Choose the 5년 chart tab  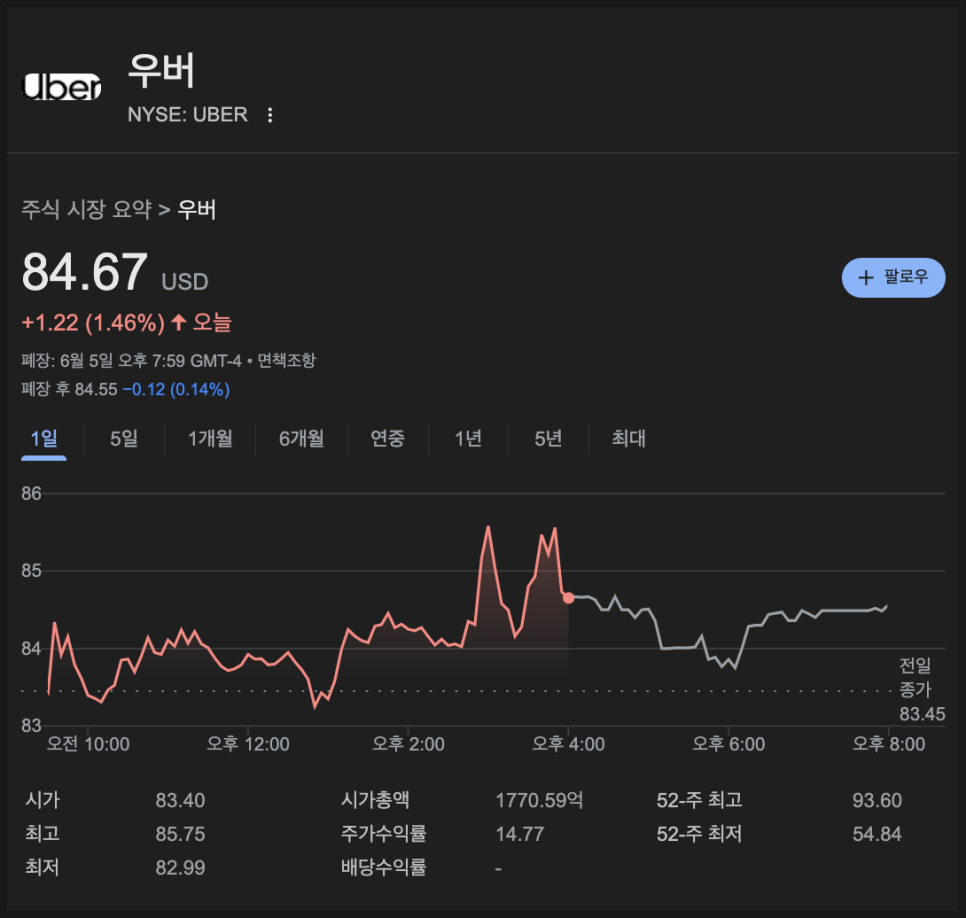coord(548,439)
